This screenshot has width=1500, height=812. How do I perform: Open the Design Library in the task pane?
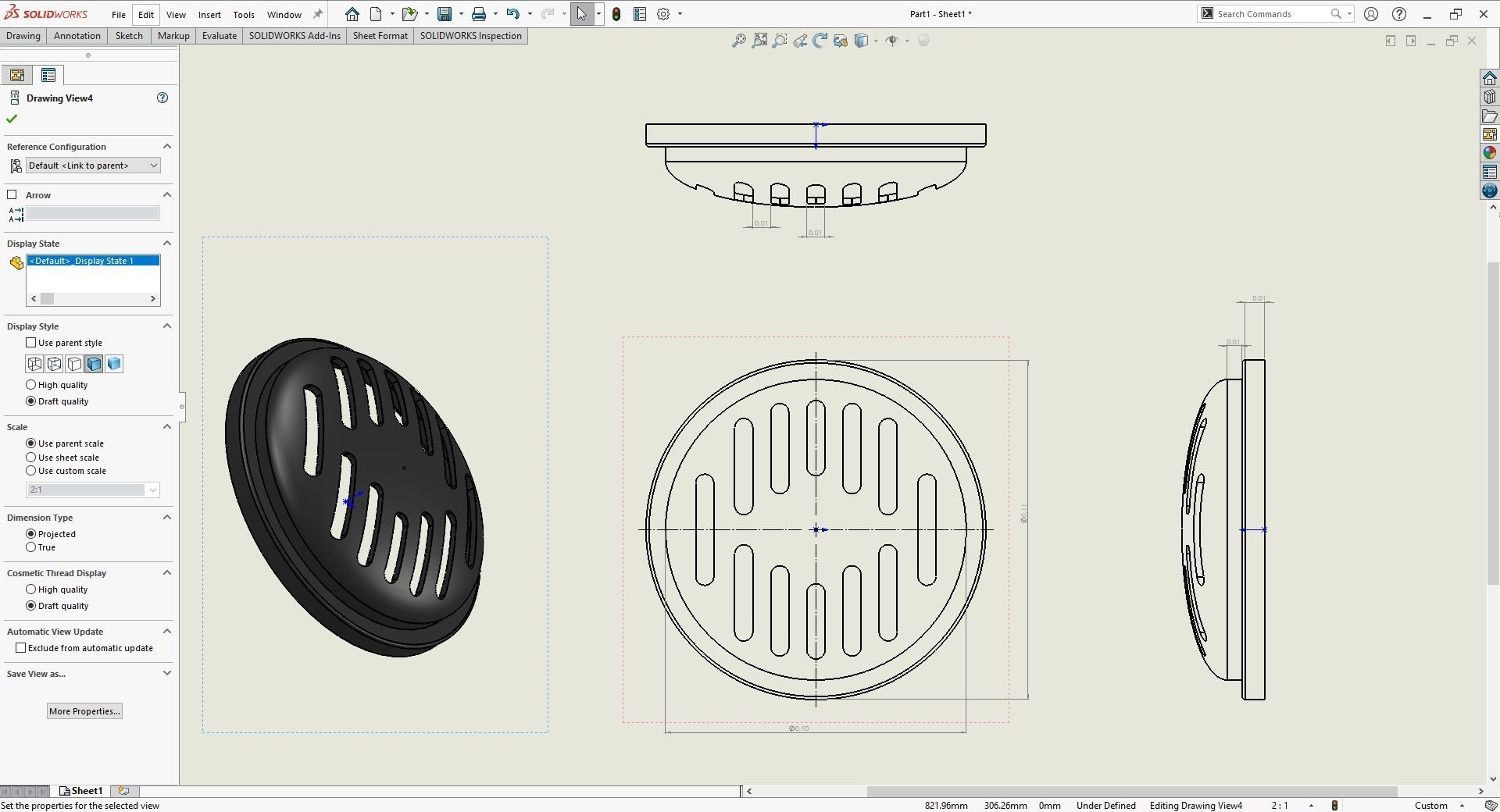click(x=1490, y=97)
